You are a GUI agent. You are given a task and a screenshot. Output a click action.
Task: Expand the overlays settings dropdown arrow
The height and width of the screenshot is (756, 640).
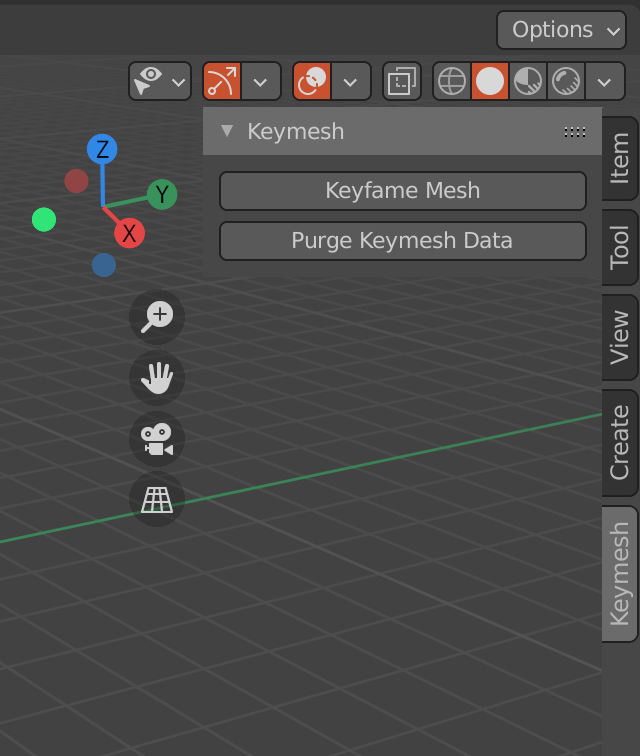pyautogui.click(x=351, y=81)
